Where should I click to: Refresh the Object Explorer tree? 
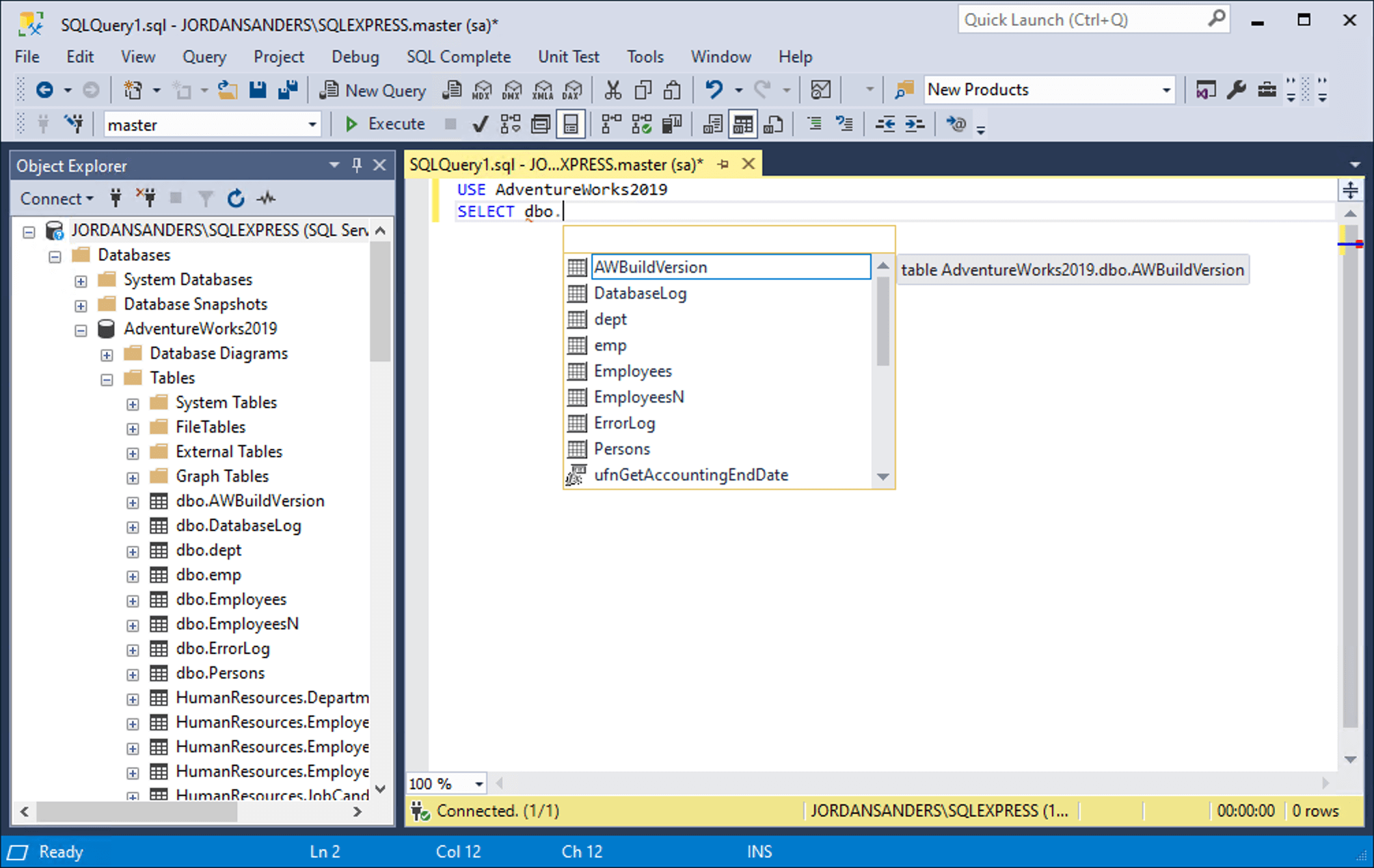click(x=236, y=198)
